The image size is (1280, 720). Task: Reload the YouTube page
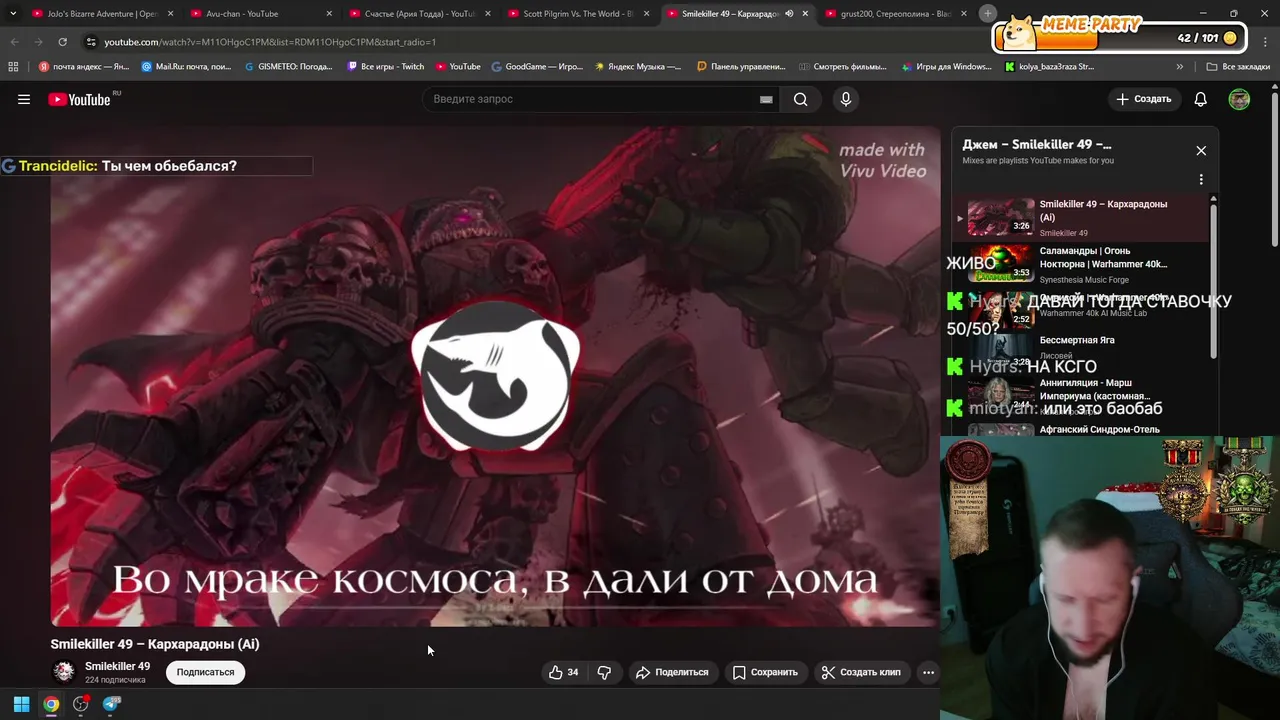point(62,42)
